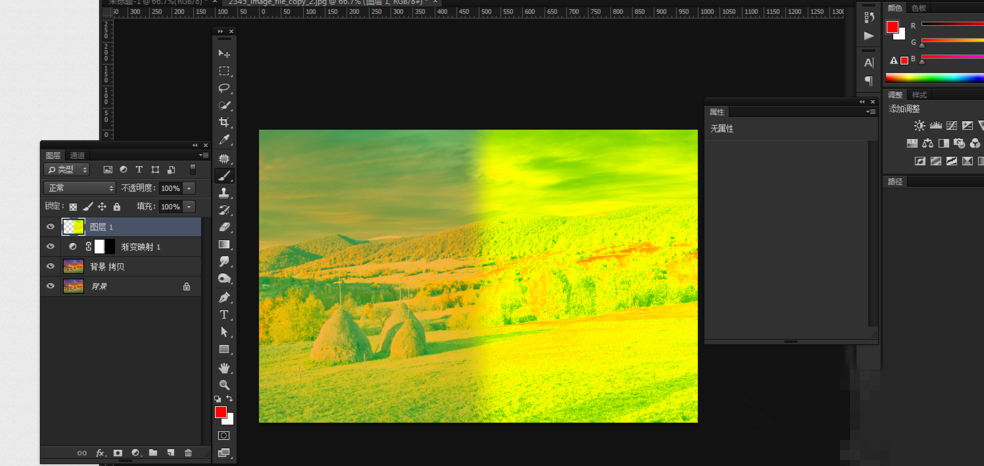Viewport: 984px width, 466px height.
Task: Toggle visibility of 渐变映射 1 layer
Action: tap(50, 246)
